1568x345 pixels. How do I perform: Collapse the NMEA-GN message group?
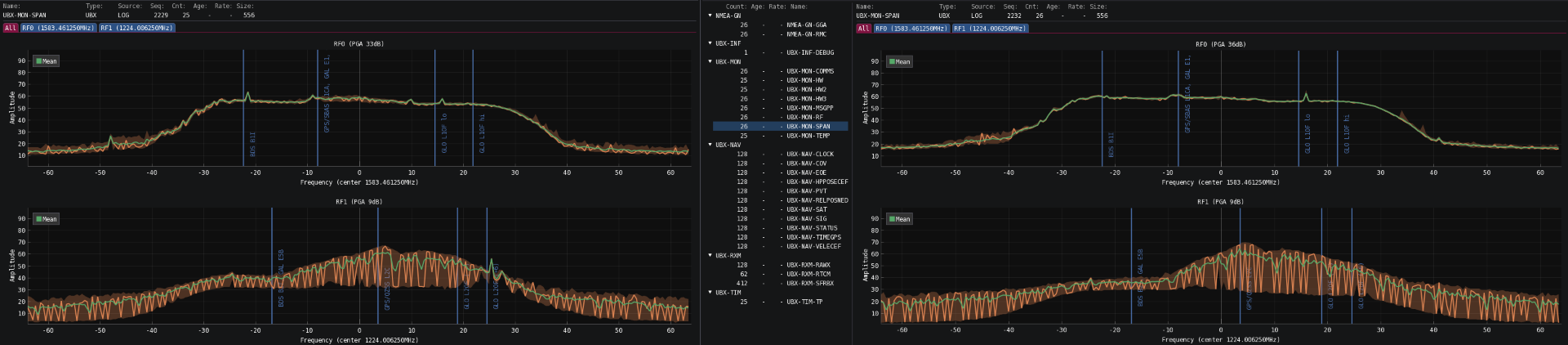[710, 16]
